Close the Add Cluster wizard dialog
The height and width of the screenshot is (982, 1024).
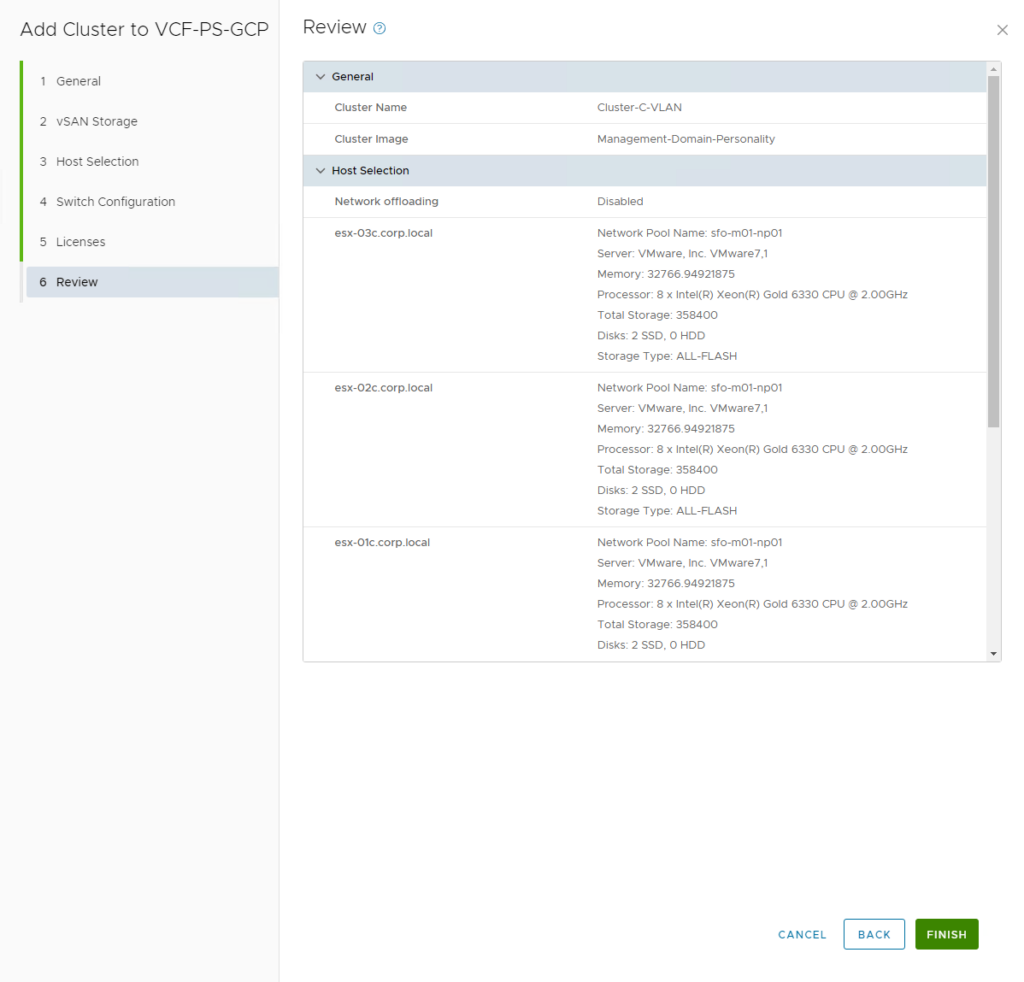pyautogui.click(x=1002, y=30)
